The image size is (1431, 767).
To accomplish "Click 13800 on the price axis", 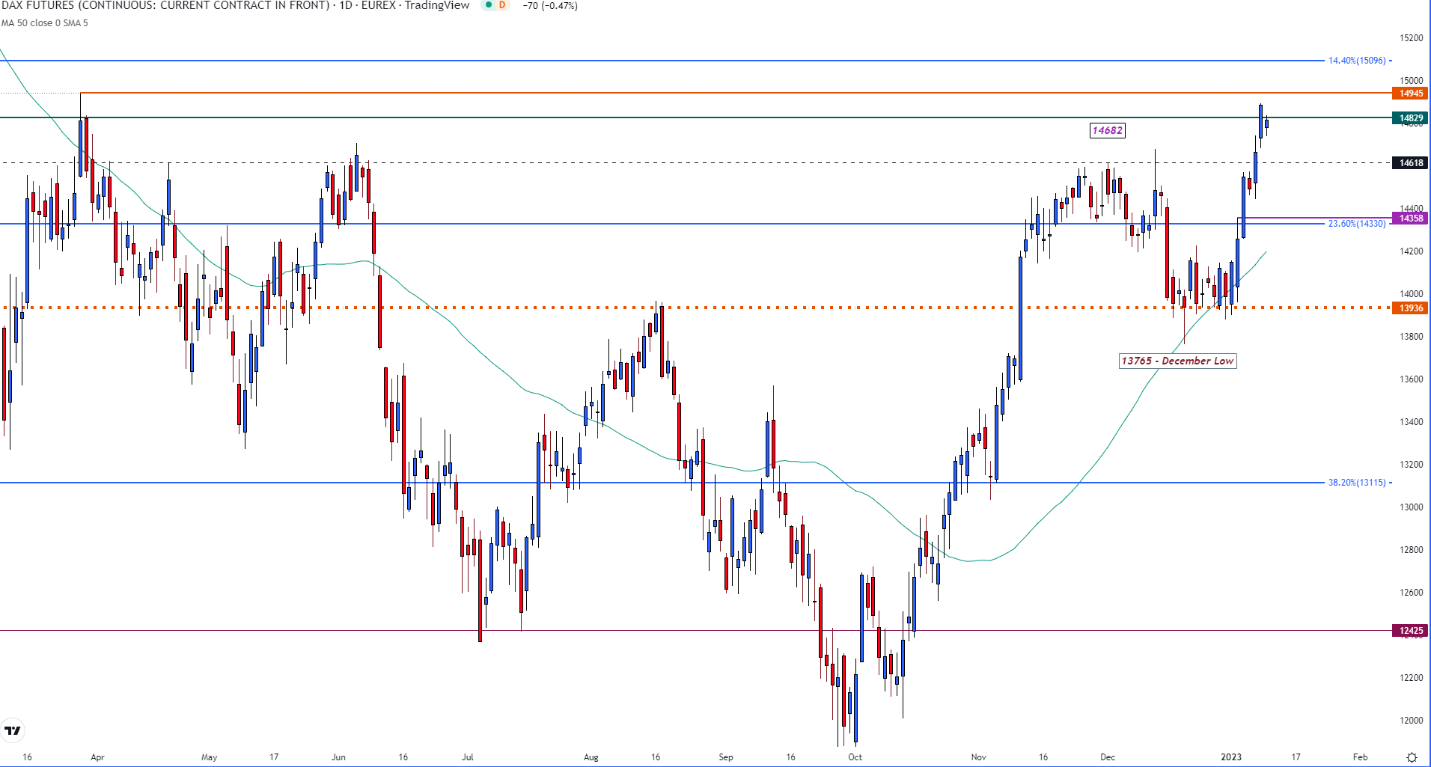I will tap(1412, 337).
